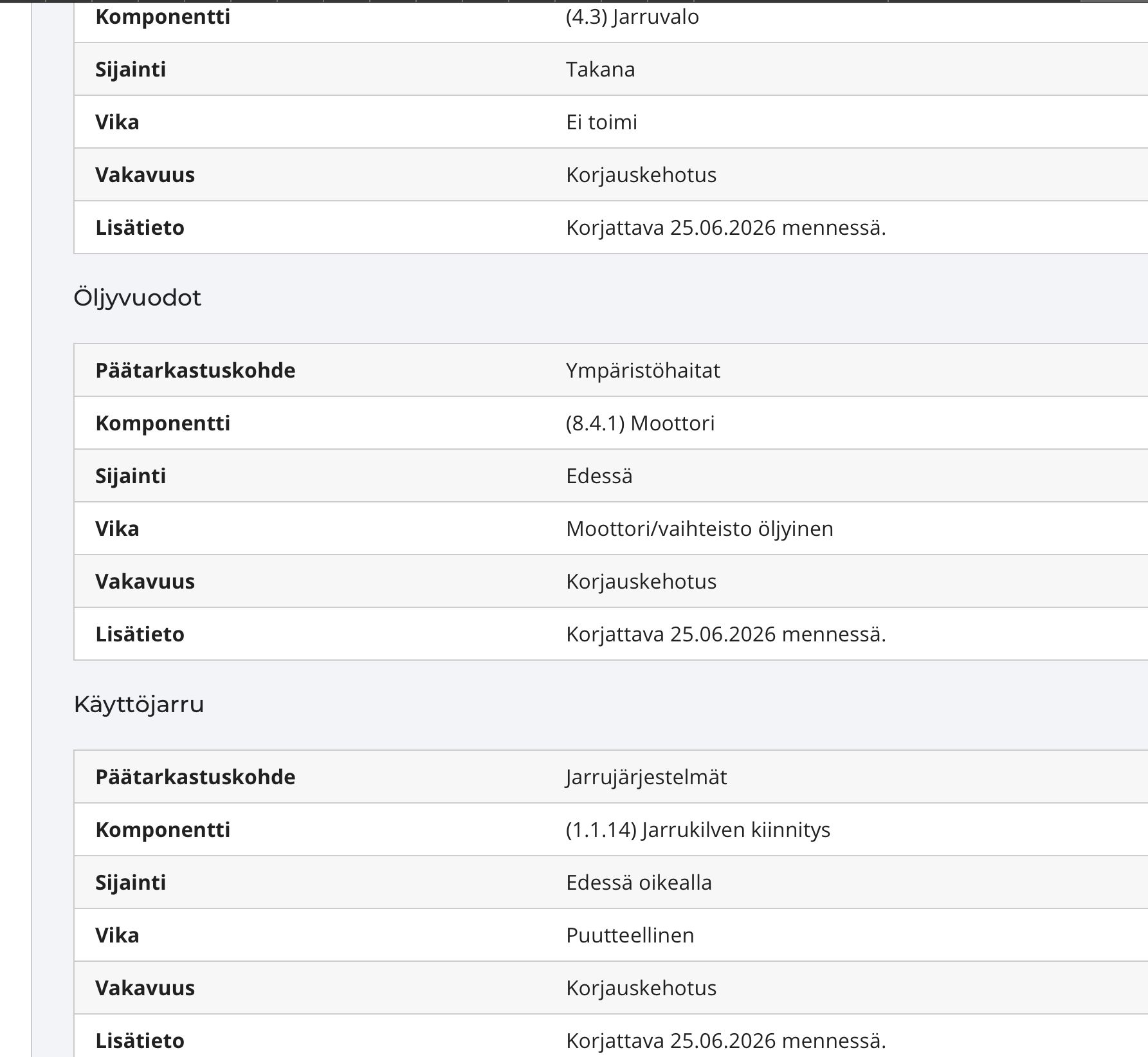This screenshot has width=1148, height=1057.
Task: Click the Käyttöjarru section heading
Action: coord(139,704)
